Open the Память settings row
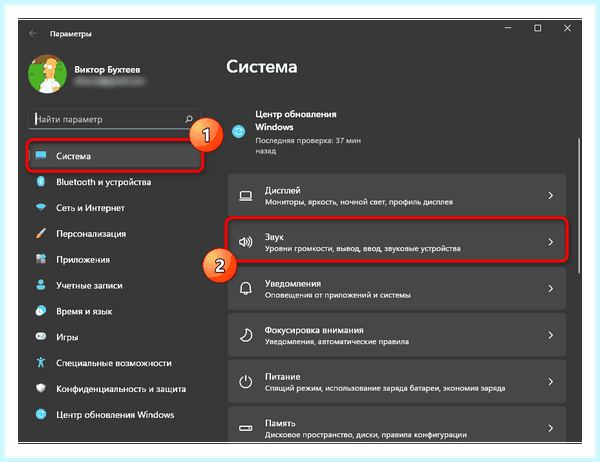Viewport: 600px width, 462px height. pos(397,425)
